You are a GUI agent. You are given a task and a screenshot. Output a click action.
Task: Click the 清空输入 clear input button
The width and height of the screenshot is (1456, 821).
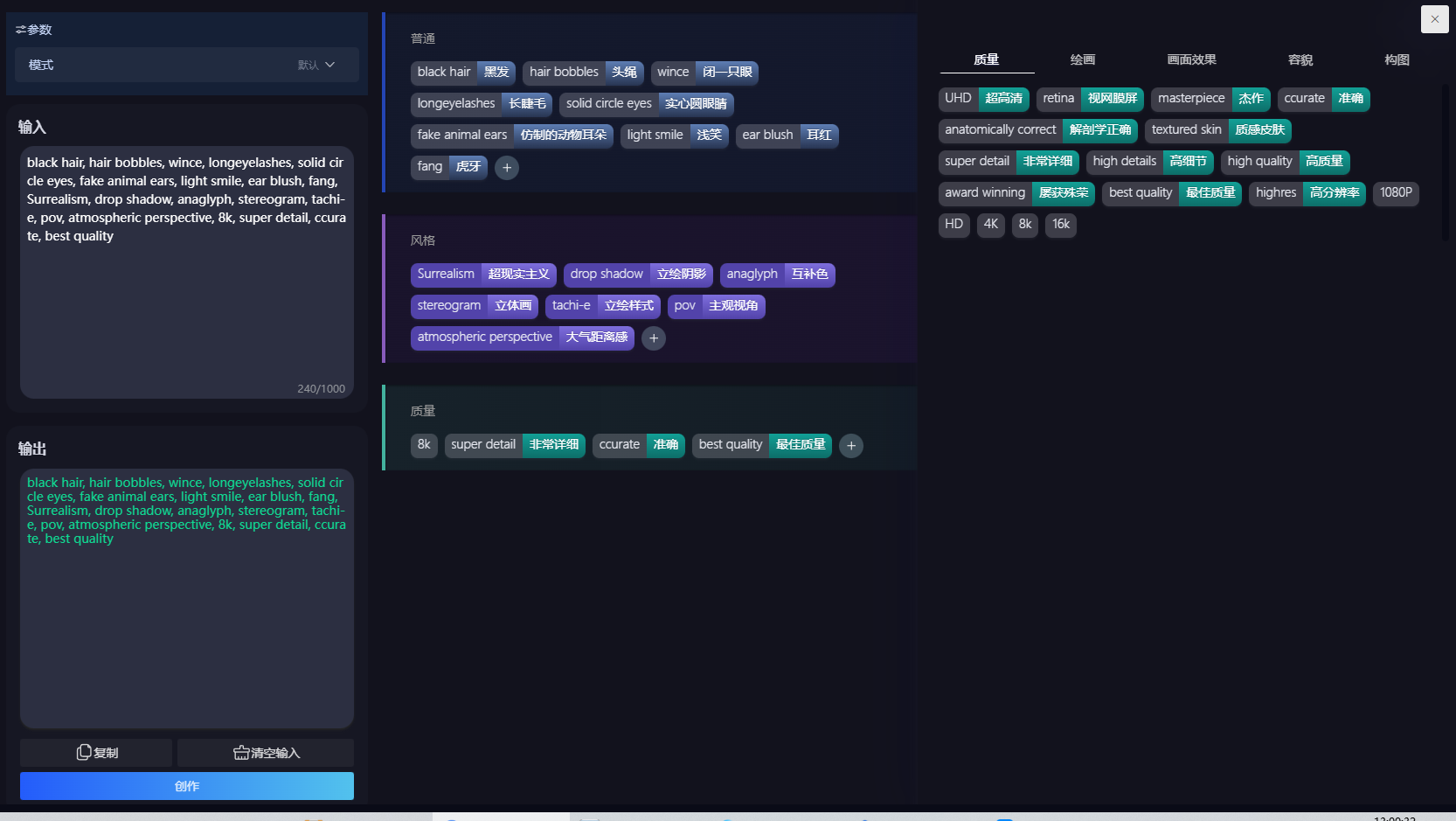(266, 753)
